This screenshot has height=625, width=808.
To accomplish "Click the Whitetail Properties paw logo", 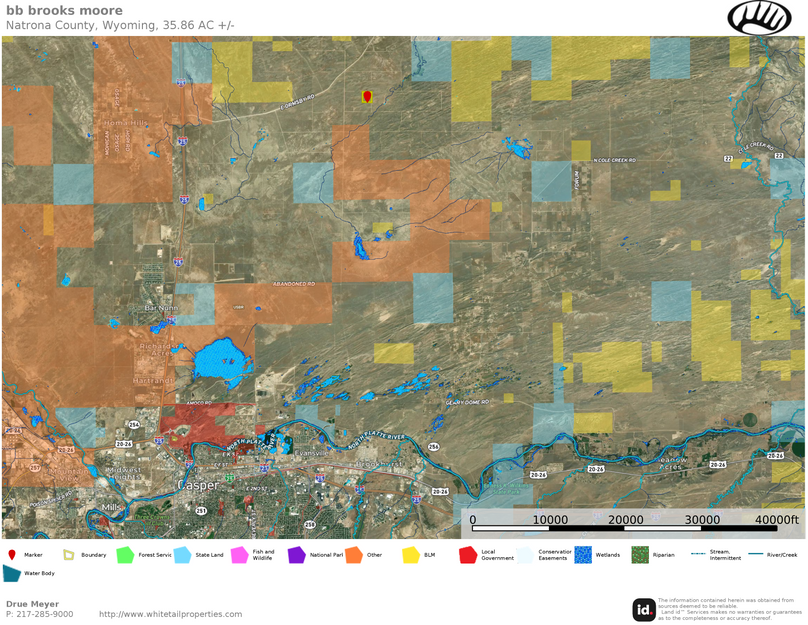I will (x=759, y=18).
